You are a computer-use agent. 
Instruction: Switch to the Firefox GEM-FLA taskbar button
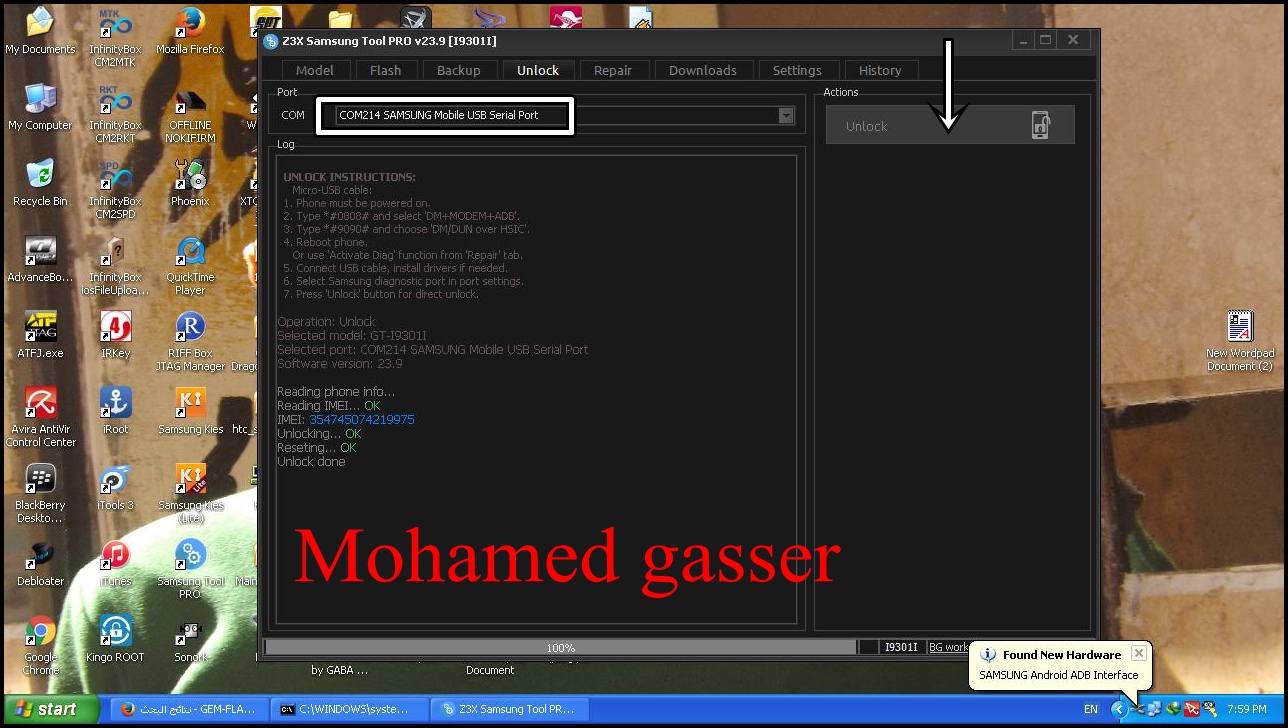point(190,709)
